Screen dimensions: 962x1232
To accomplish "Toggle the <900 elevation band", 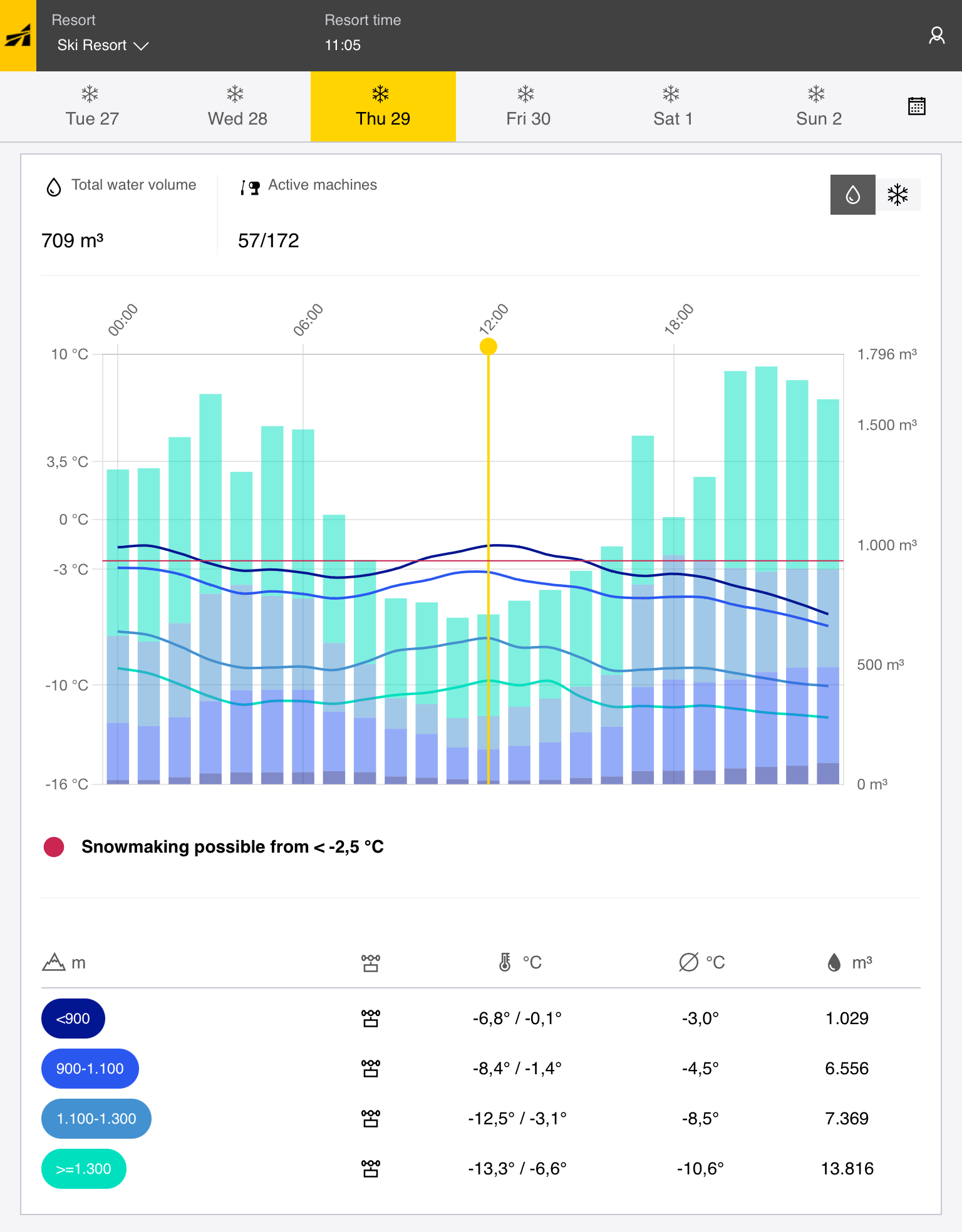I will point(73,1019).
